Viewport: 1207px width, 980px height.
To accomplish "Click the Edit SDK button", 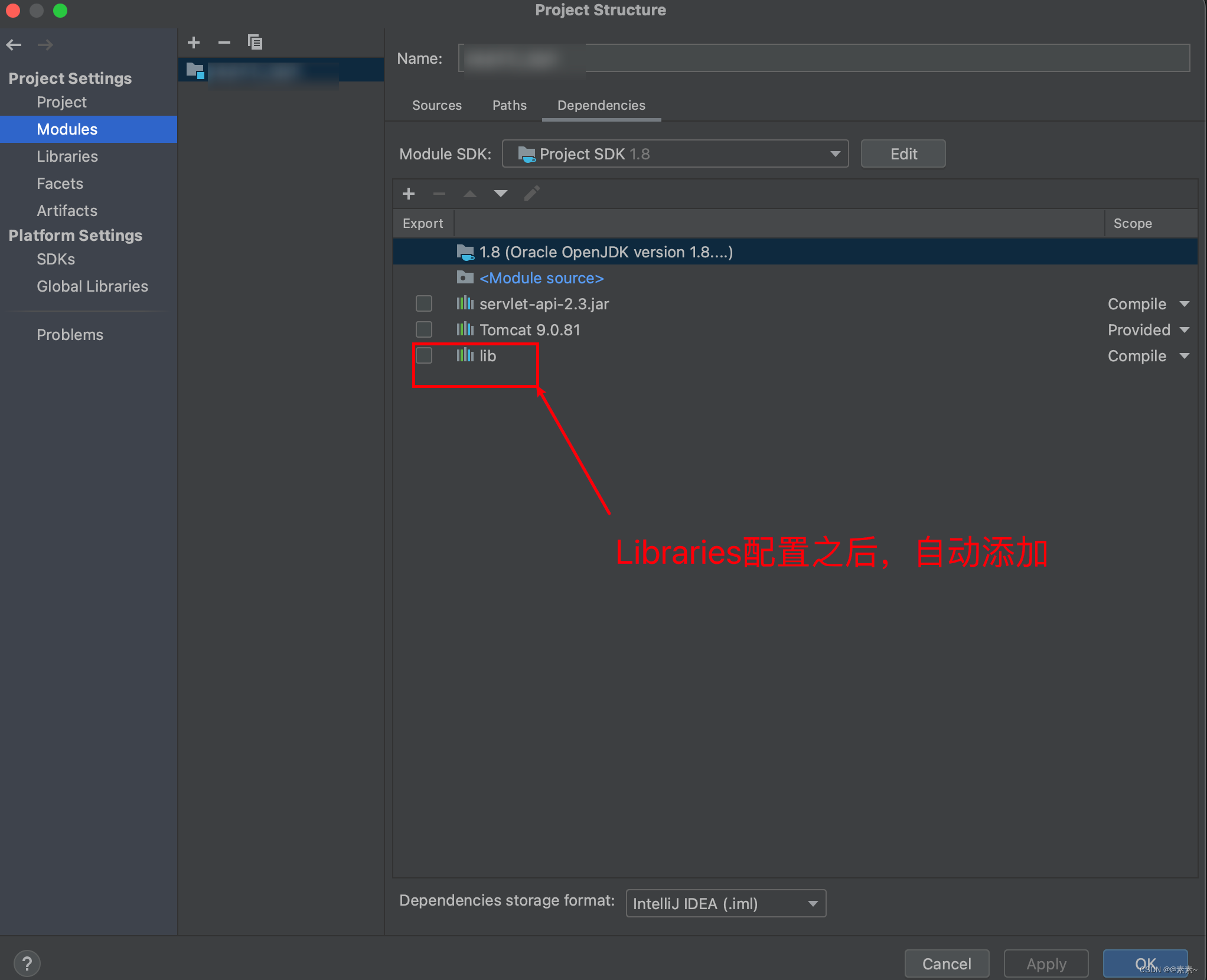I will click(x=903, y=154).
